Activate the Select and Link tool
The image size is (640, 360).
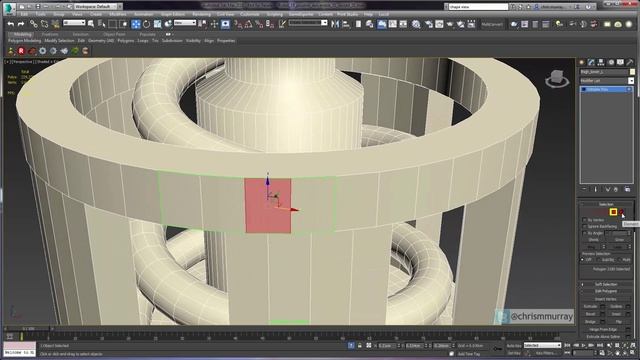click(33, 24)
